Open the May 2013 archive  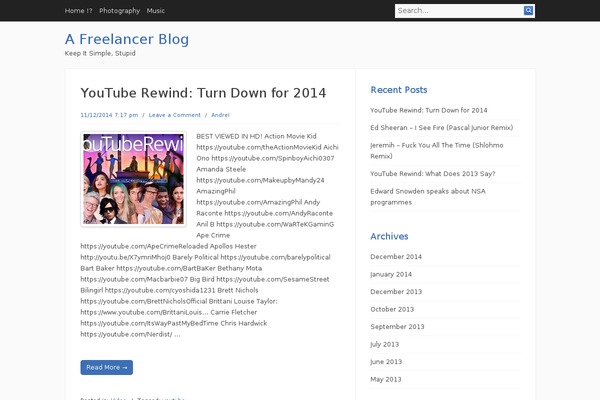click(386, 379)
